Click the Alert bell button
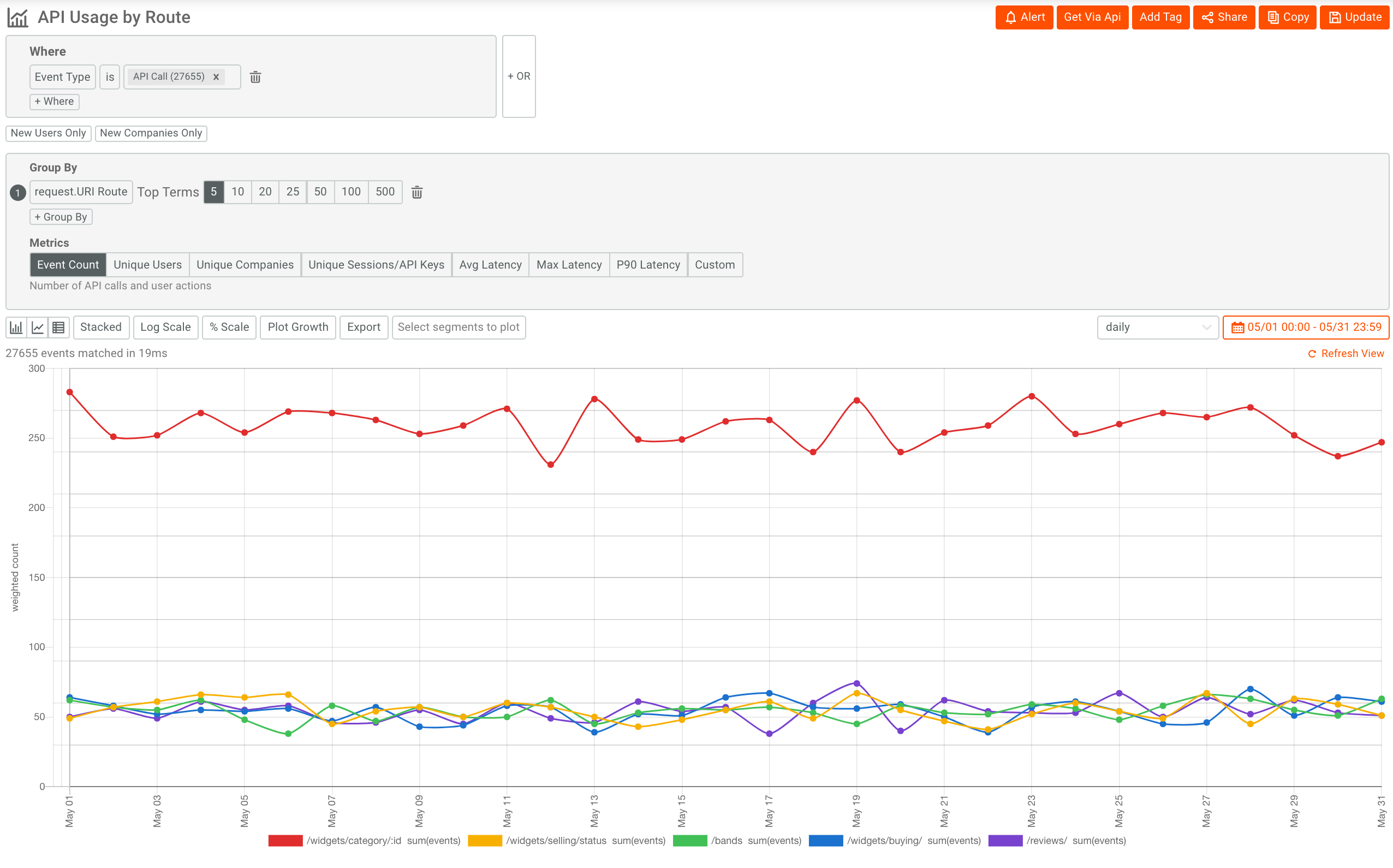This screenshot has width=1393, height=868. [x=1024, y=17]
